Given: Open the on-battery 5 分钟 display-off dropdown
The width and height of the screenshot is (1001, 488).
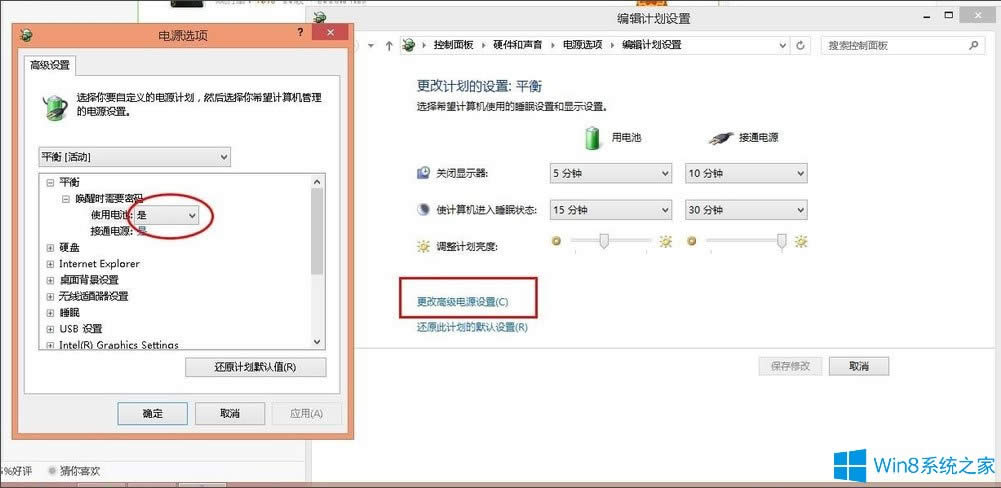Looking at the screenshot, I should (x=609, y=174).
